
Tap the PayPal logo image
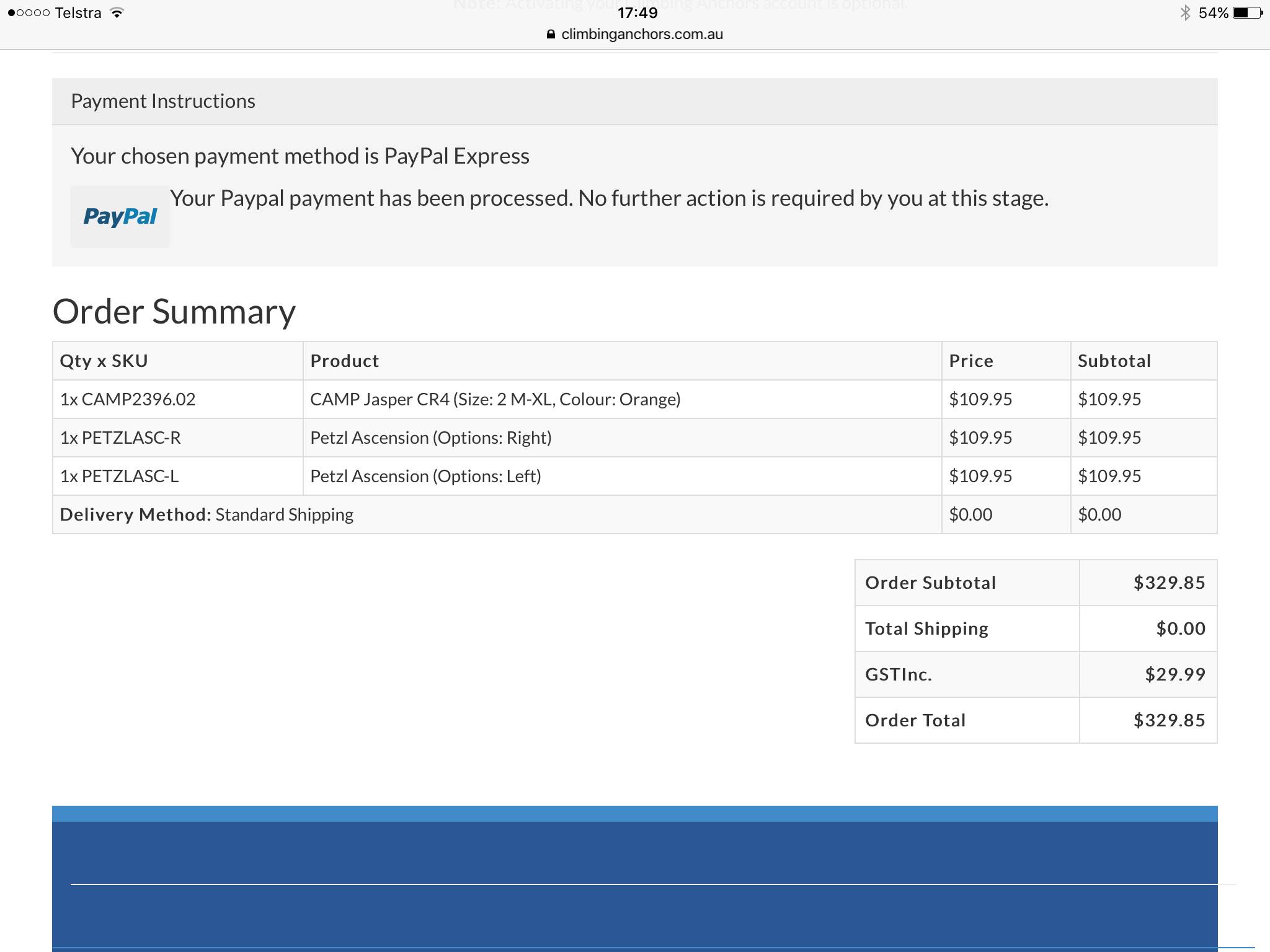[x=120, y=217]
